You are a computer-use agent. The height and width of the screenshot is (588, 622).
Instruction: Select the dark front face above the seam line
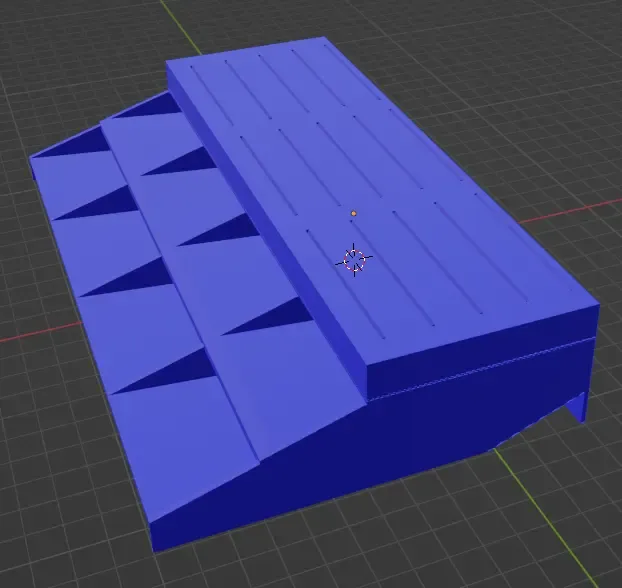480,349
